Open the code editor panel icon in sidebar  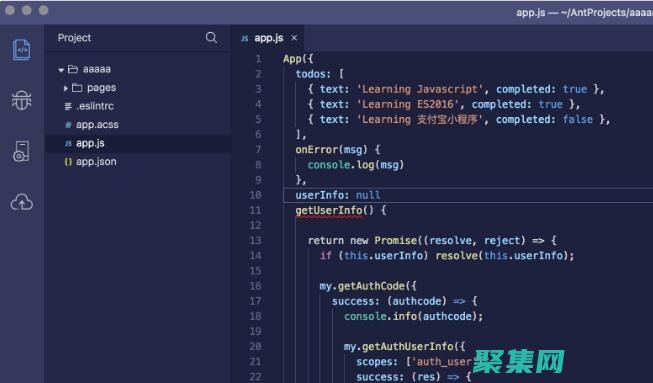pos(22,50)
